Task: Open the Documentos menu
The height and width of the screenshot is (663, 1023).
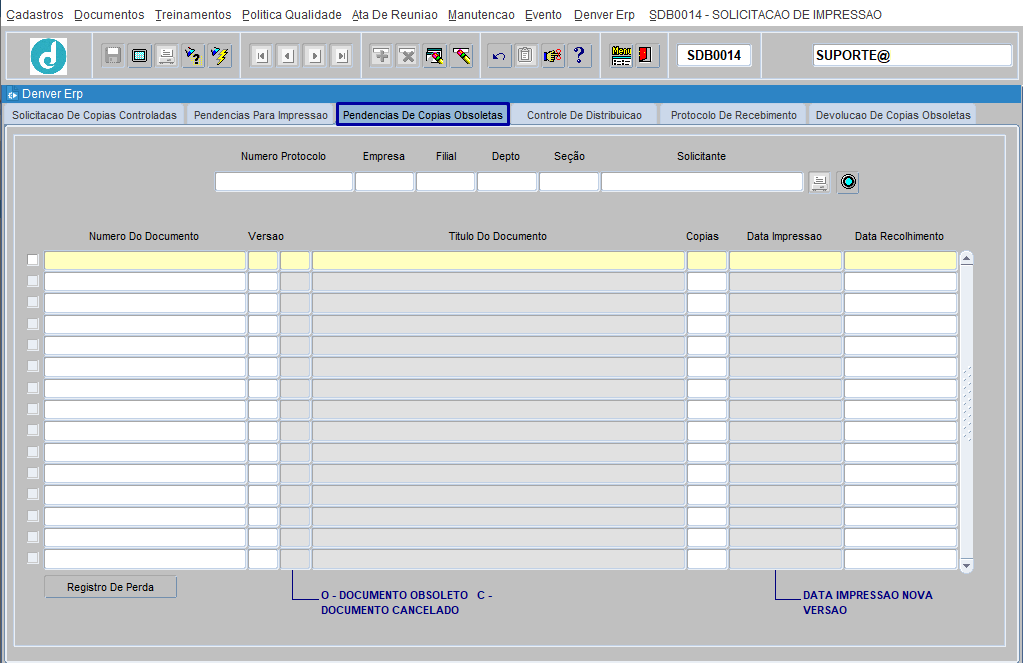Action: 109,14
